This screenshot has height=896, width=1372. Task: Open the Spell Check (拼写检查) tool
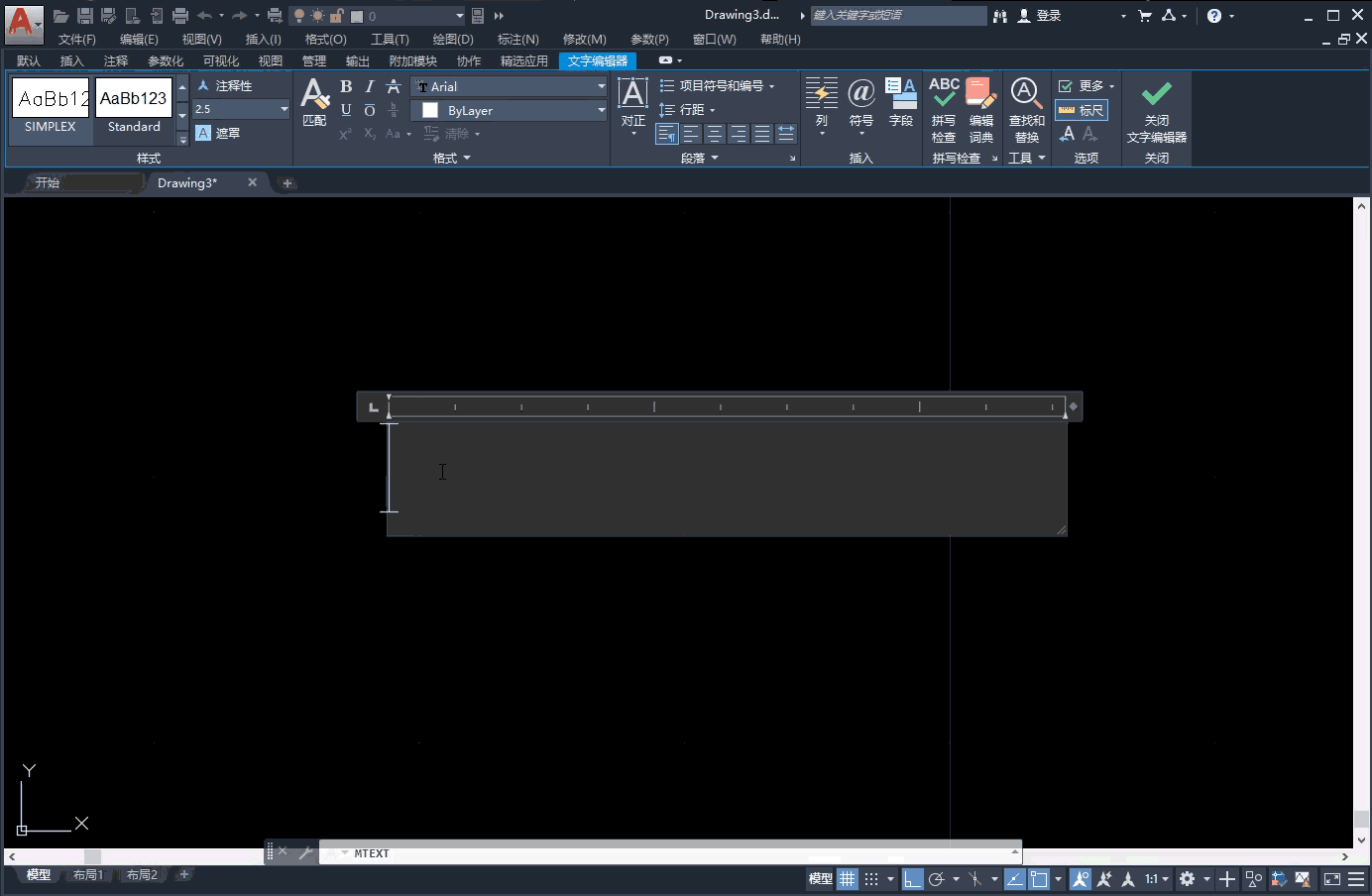pyautogui.click(x=944, y=110)
